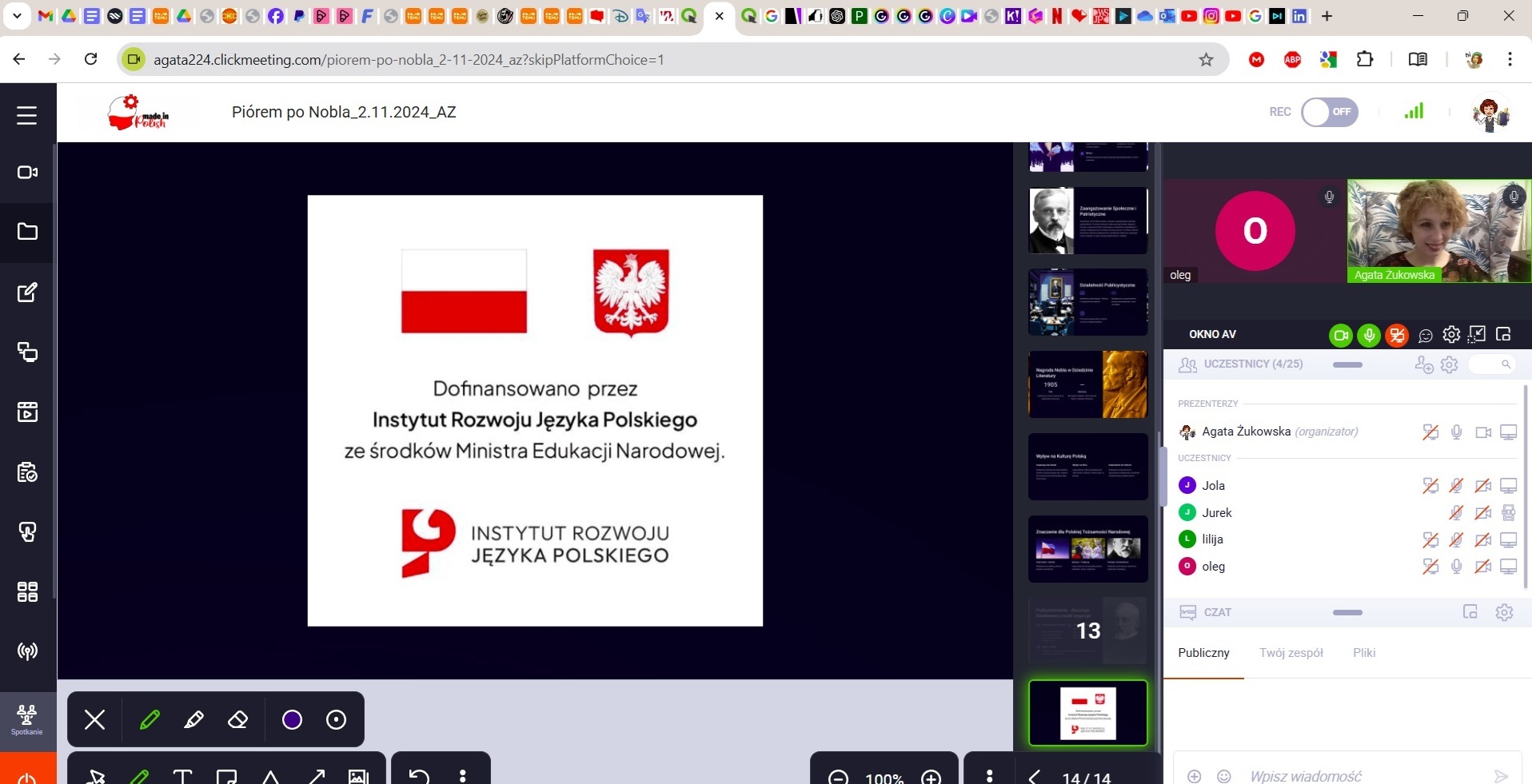Screen dimensions: 1532x784
Task: Insert an image with the picture tool
Action: click(358, 776)
